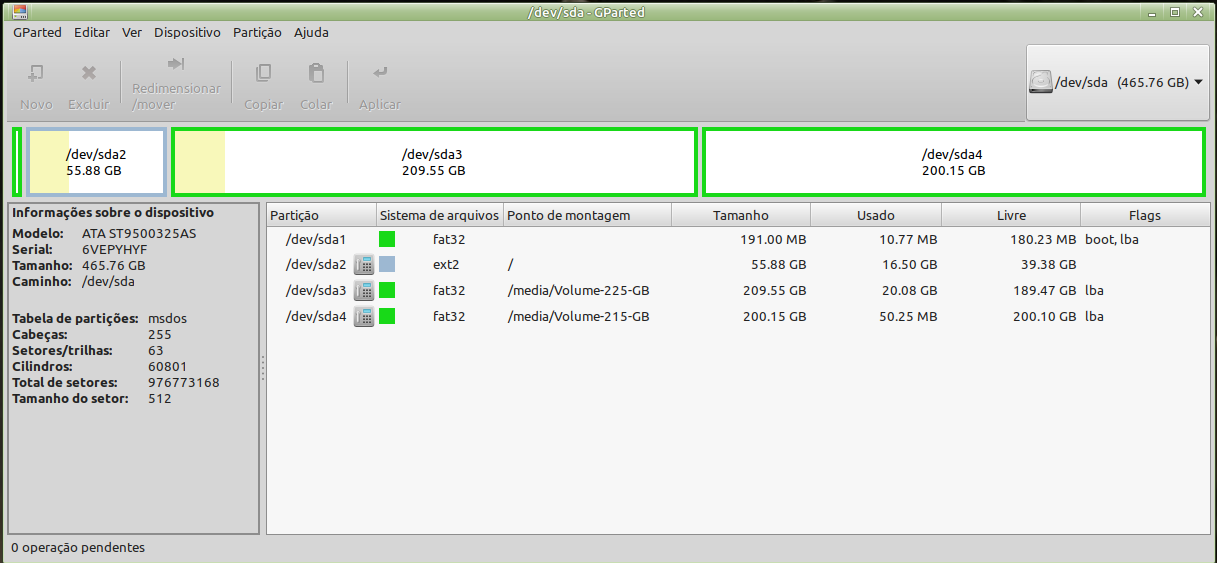Viewport: 1217px width, 563px height.
Task: Click the msdos partition table value
Action: 168,319
